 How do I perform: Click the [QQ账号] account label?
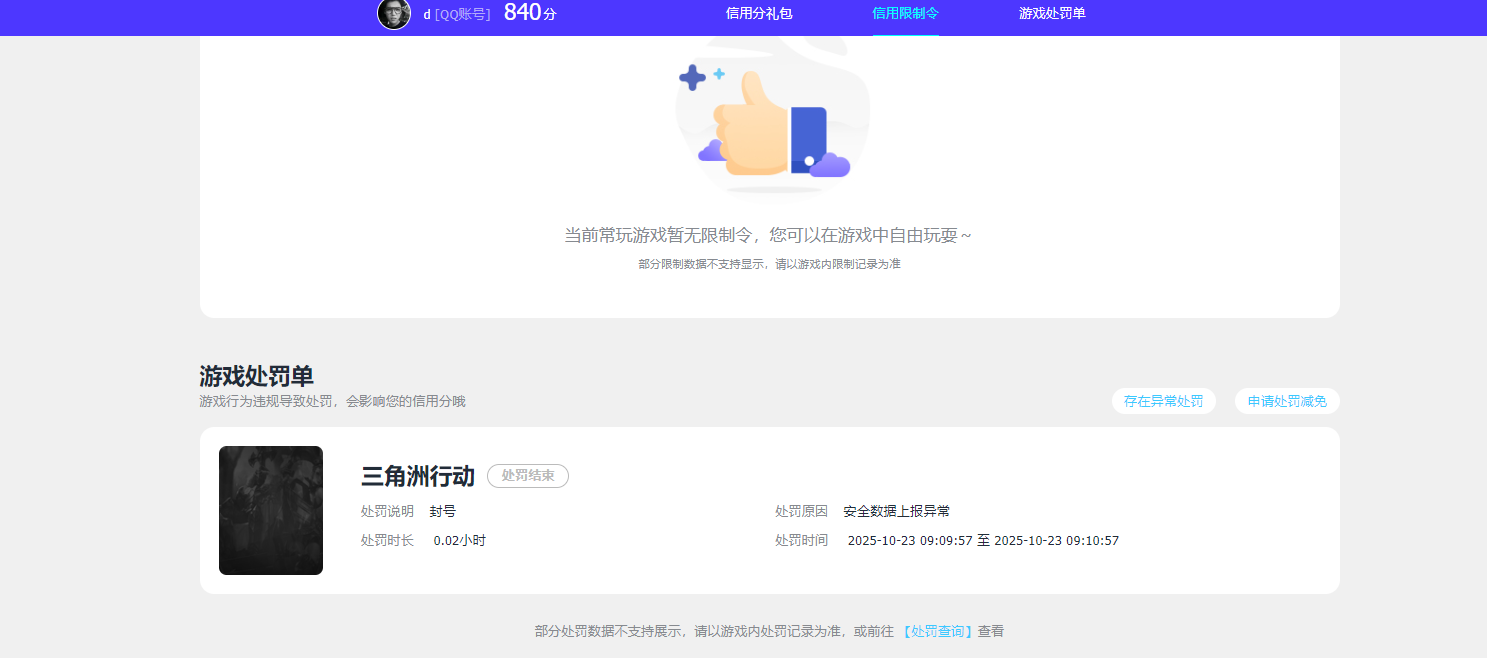[462, 15]
